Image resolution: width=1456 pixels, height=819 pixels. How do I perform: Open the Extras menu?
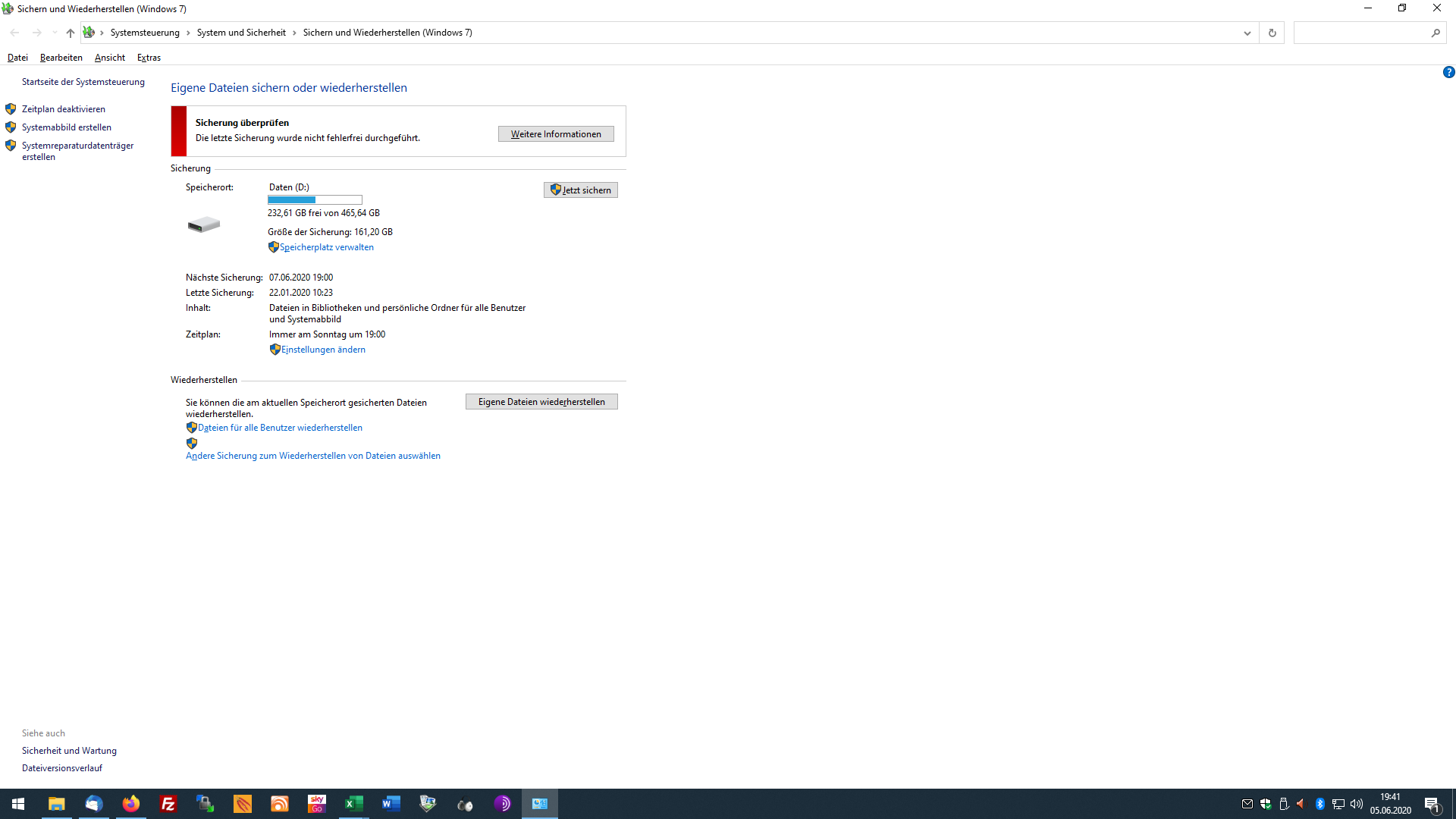click(149, 58)
